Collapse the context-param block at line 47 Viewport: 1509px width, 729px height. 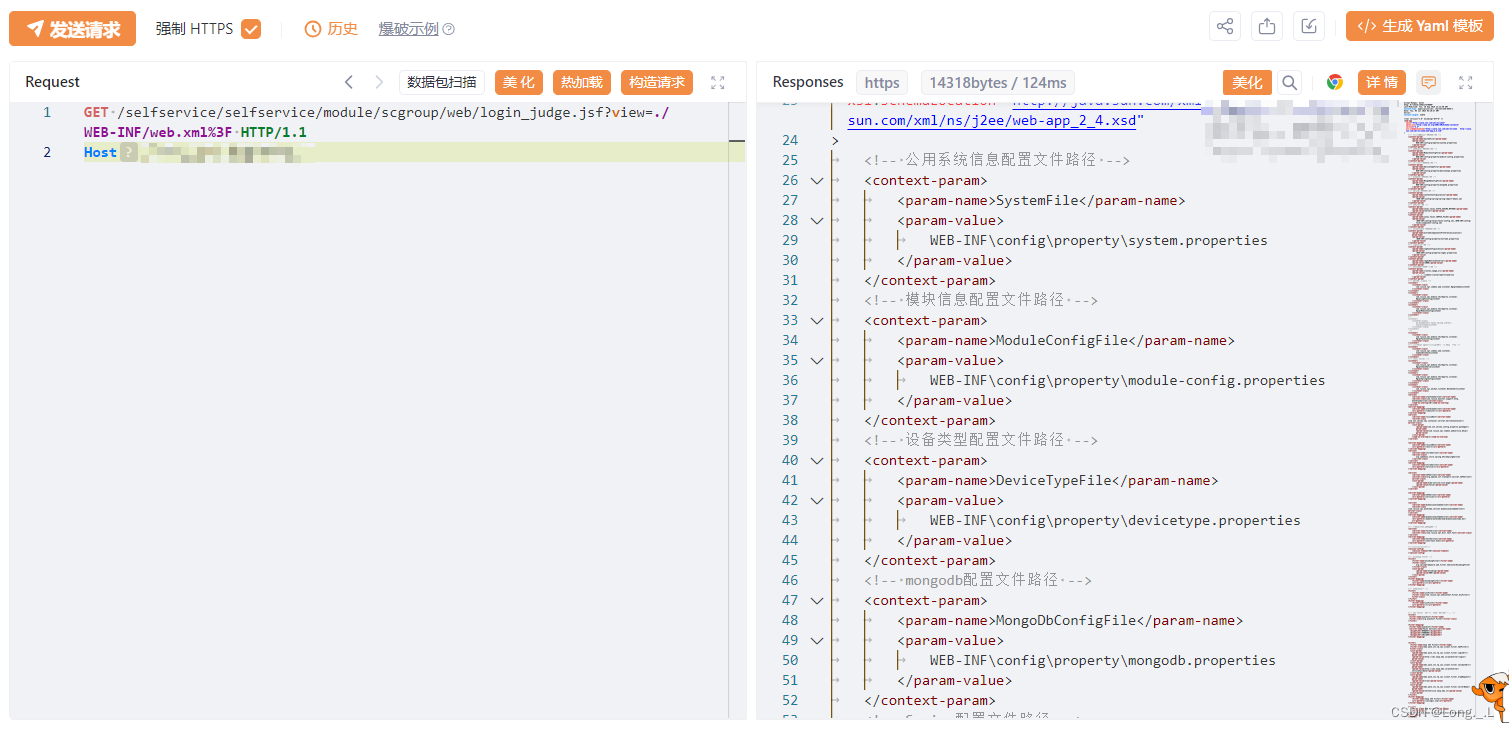[817, 600]
